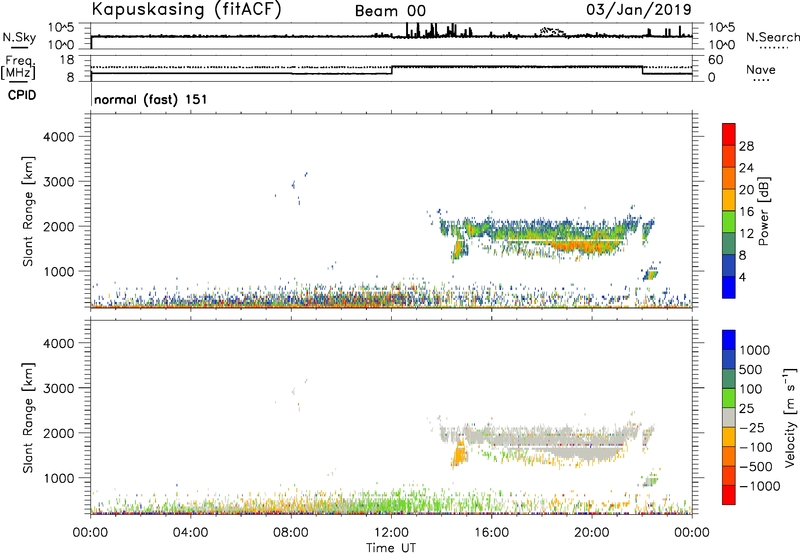
Task: Click the "28" power colorbar tick value
Action: (x=746, y=146)
